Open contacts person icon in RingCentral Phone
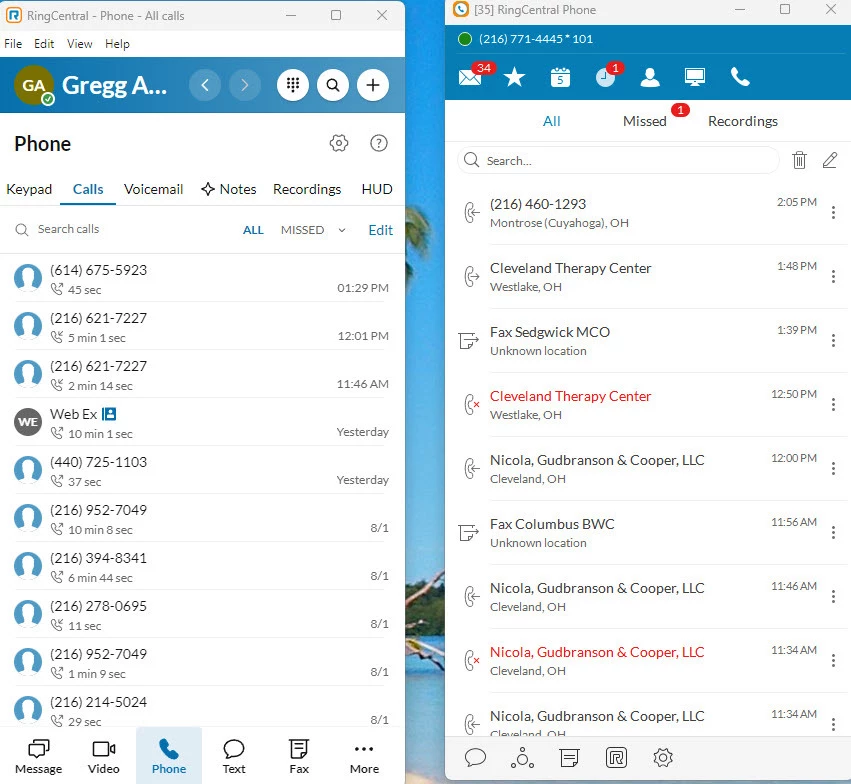This screenshot has height=784, width=851. pos(650,77)
